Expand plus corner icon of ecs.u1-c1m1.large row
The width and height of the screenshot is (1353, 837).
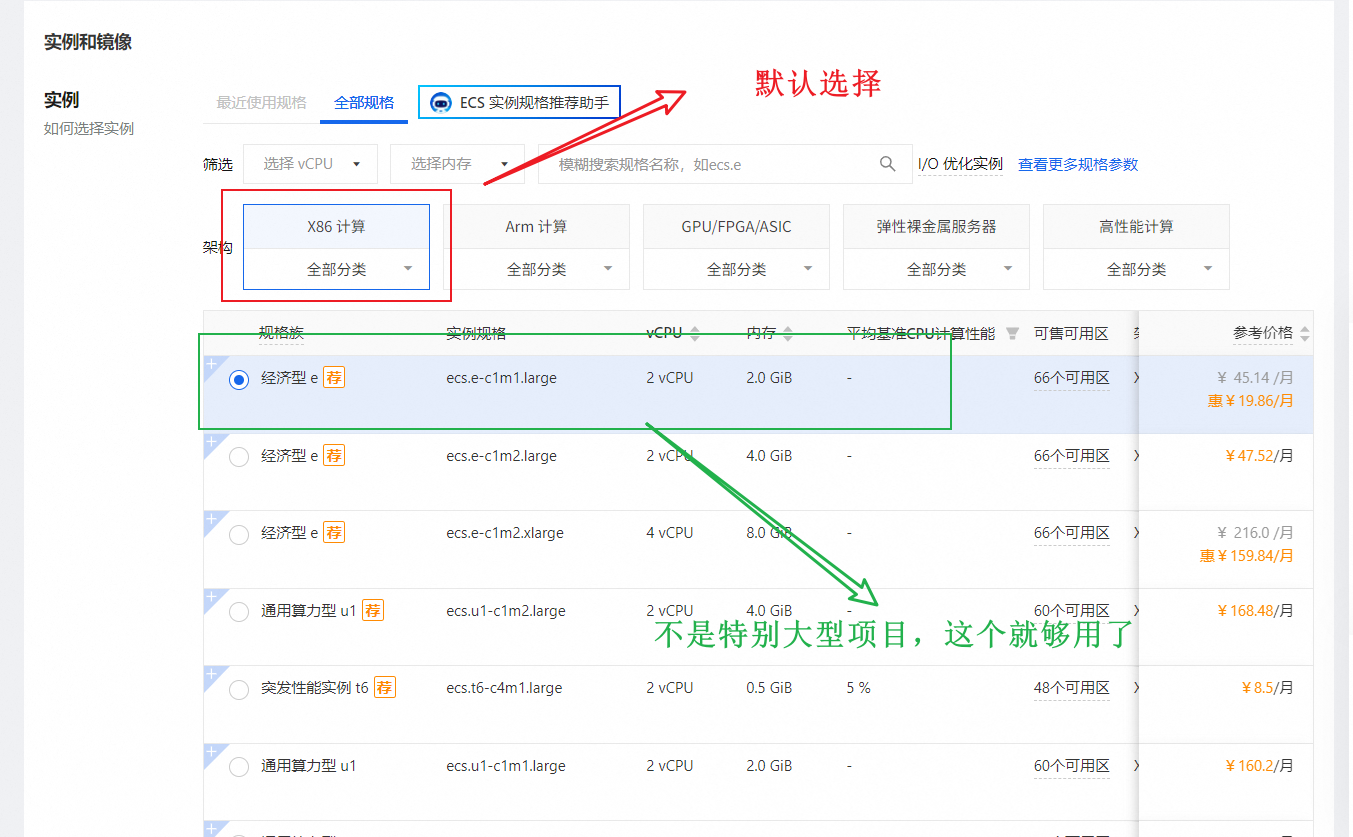coord(211,752)
